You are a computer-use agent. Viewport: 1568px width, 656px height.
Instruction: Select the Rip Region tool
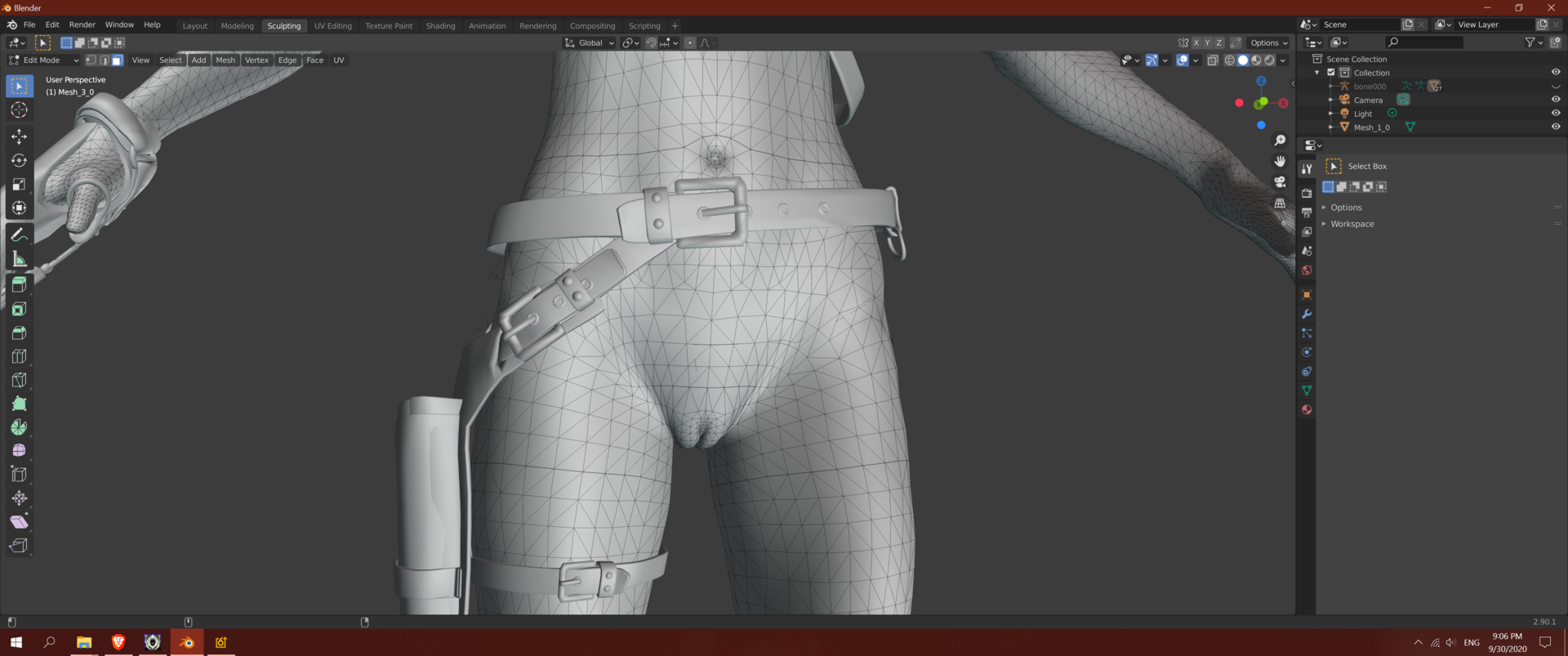19,546
